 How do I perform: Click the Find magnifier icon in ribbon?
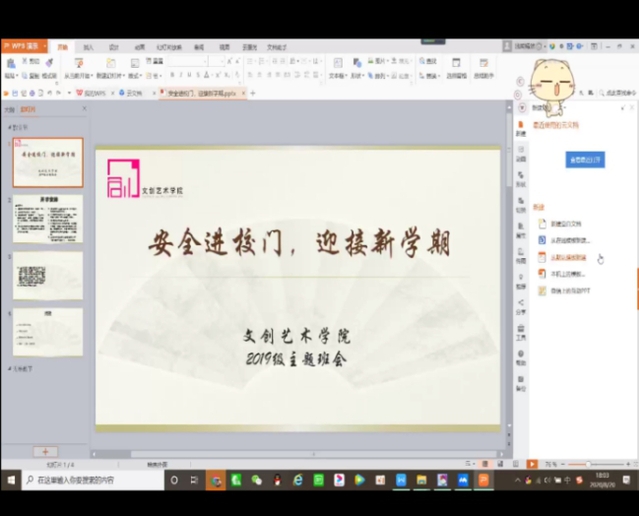(423, 61)
